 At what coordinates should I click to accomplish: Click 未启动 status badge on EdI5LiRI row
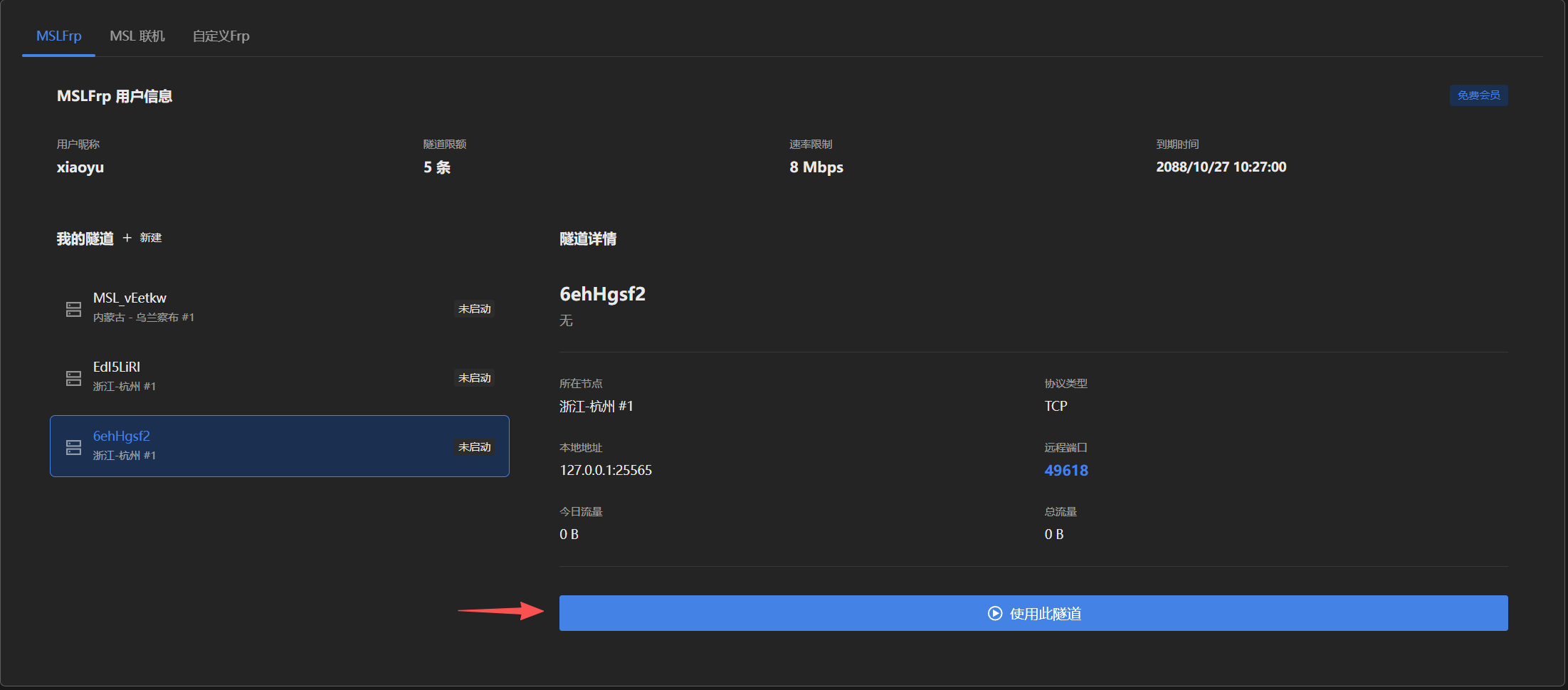click(474, 378)
